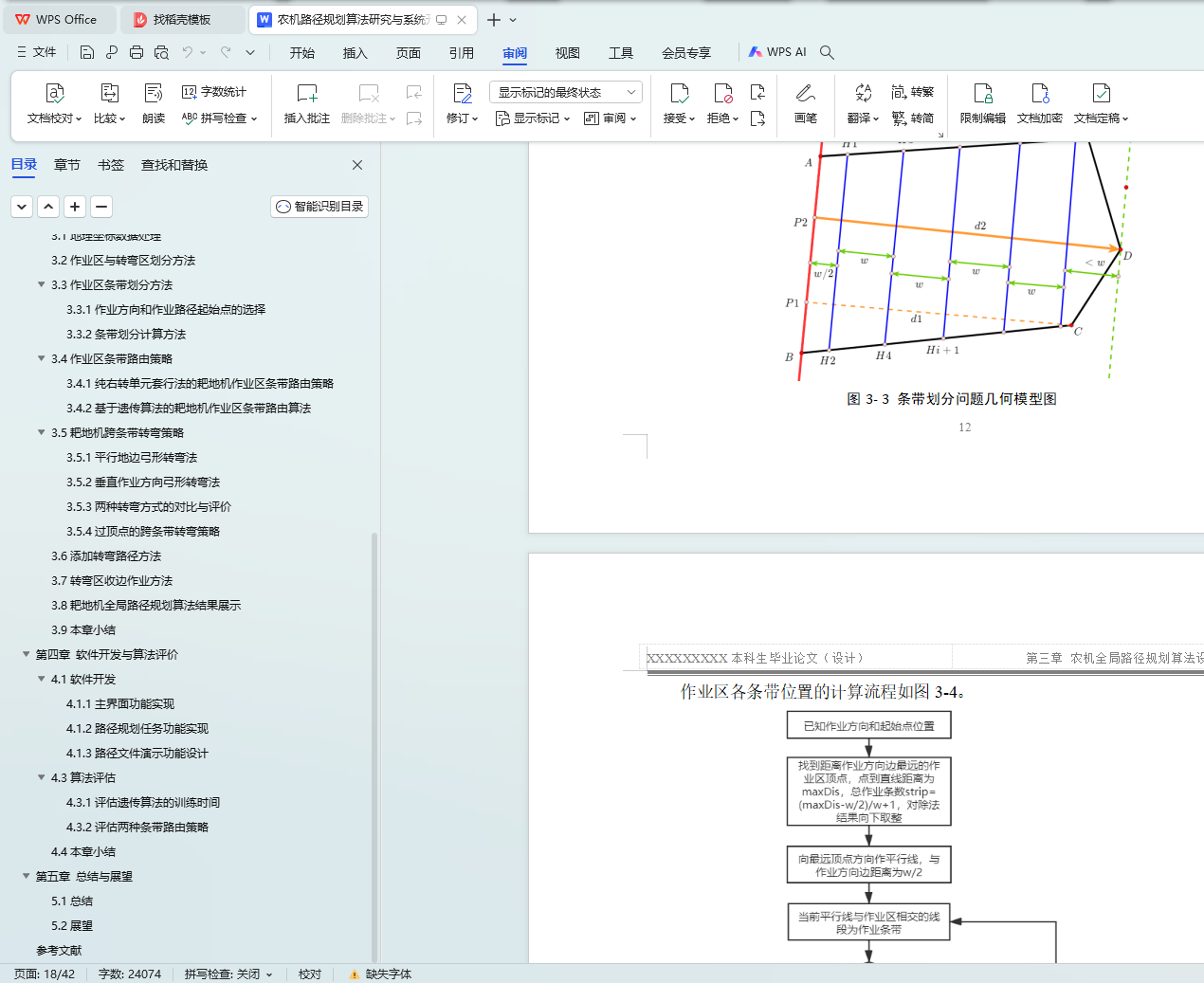Open a new tab with plus button
This screenshot has width=1204, height=983.
pyautogui.click(x=493, y=19)
